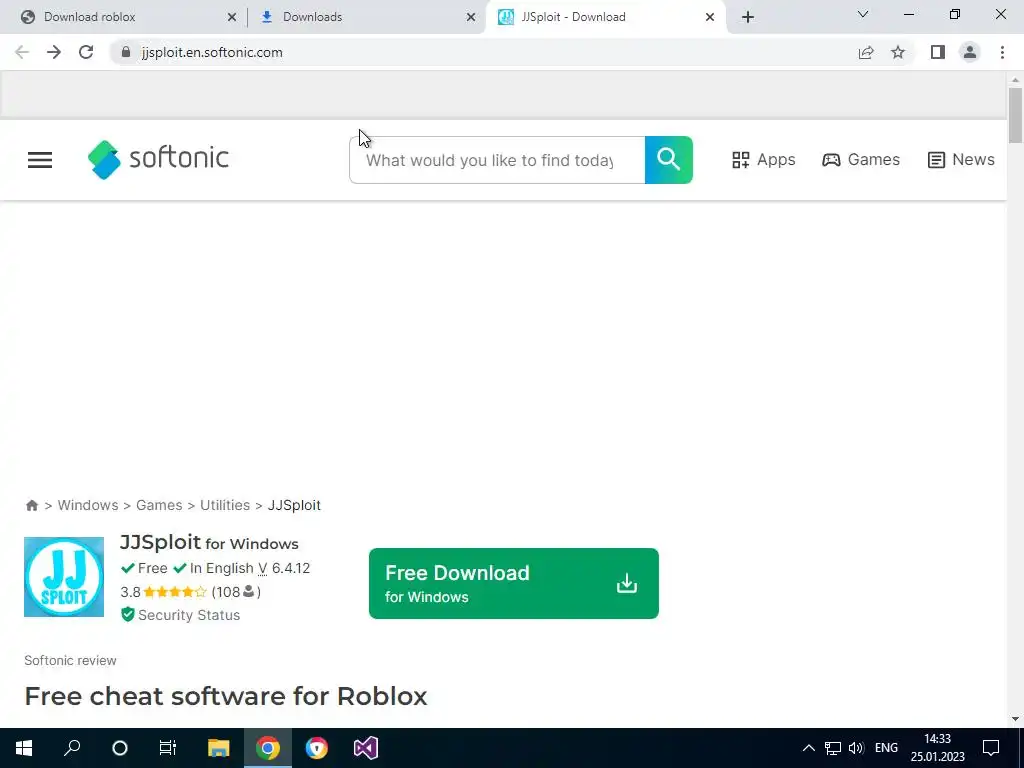This screenshot has height=768, width=1024.
Task: Click the Free Download for Windows button
Action: pos(513,583)
